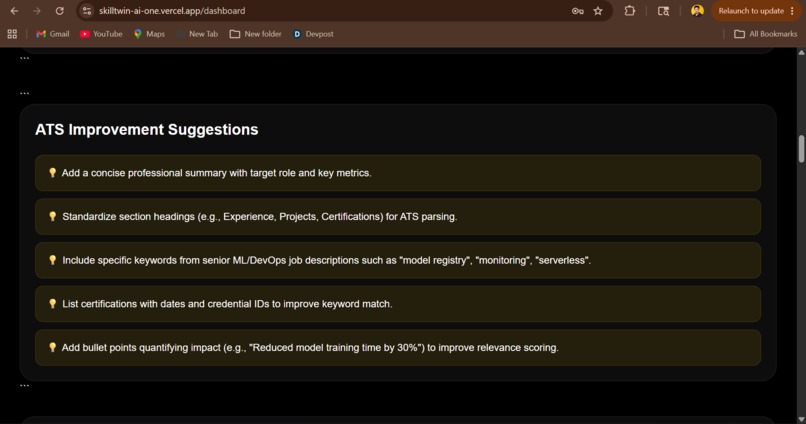Image resolution: width=806 pixels, height=424 pixels.
Task: Open the Chrome three-dot menu
Action: [792, 11]
